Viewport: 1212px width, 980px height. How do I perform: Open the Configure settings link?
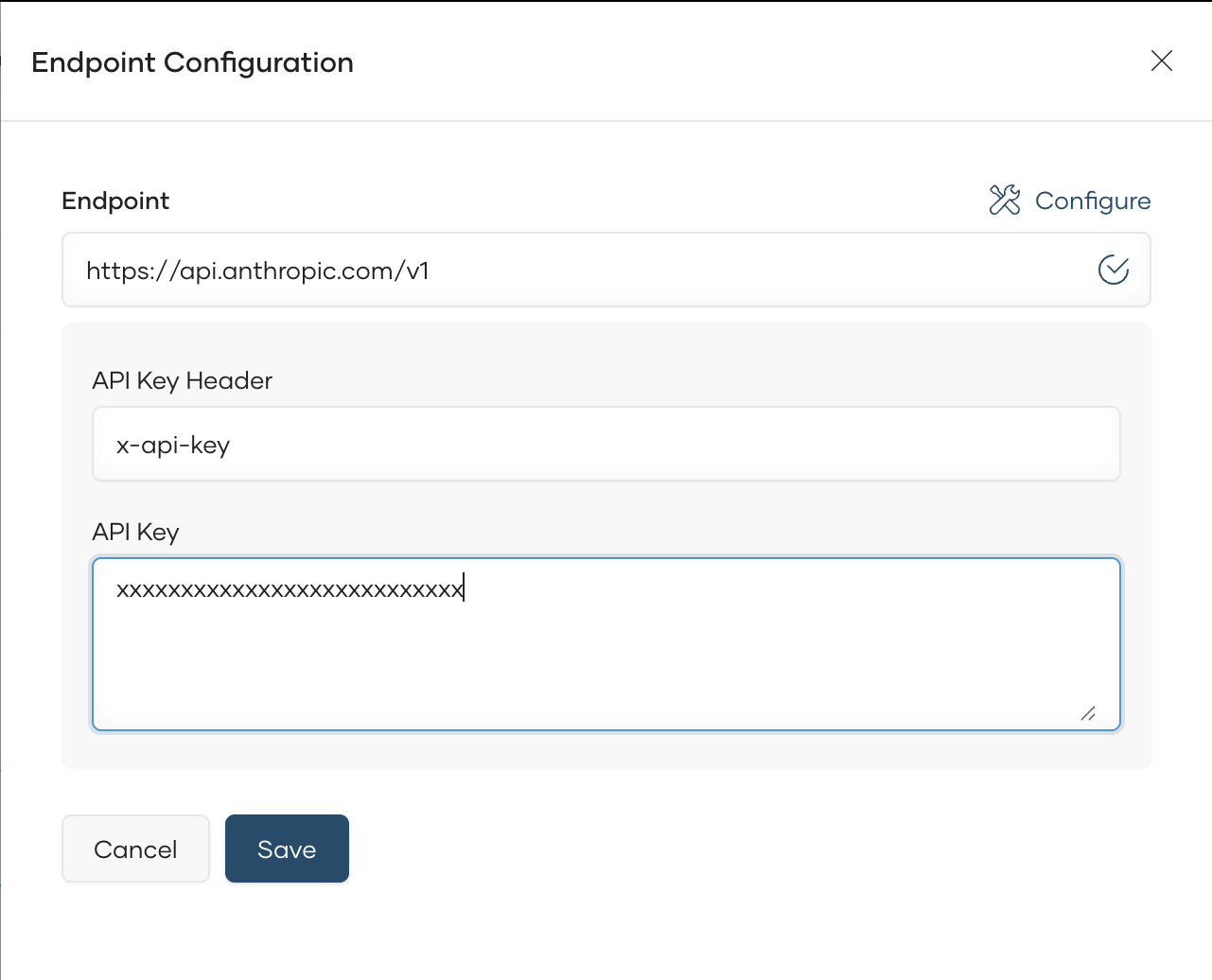(x=1093, y=200)
